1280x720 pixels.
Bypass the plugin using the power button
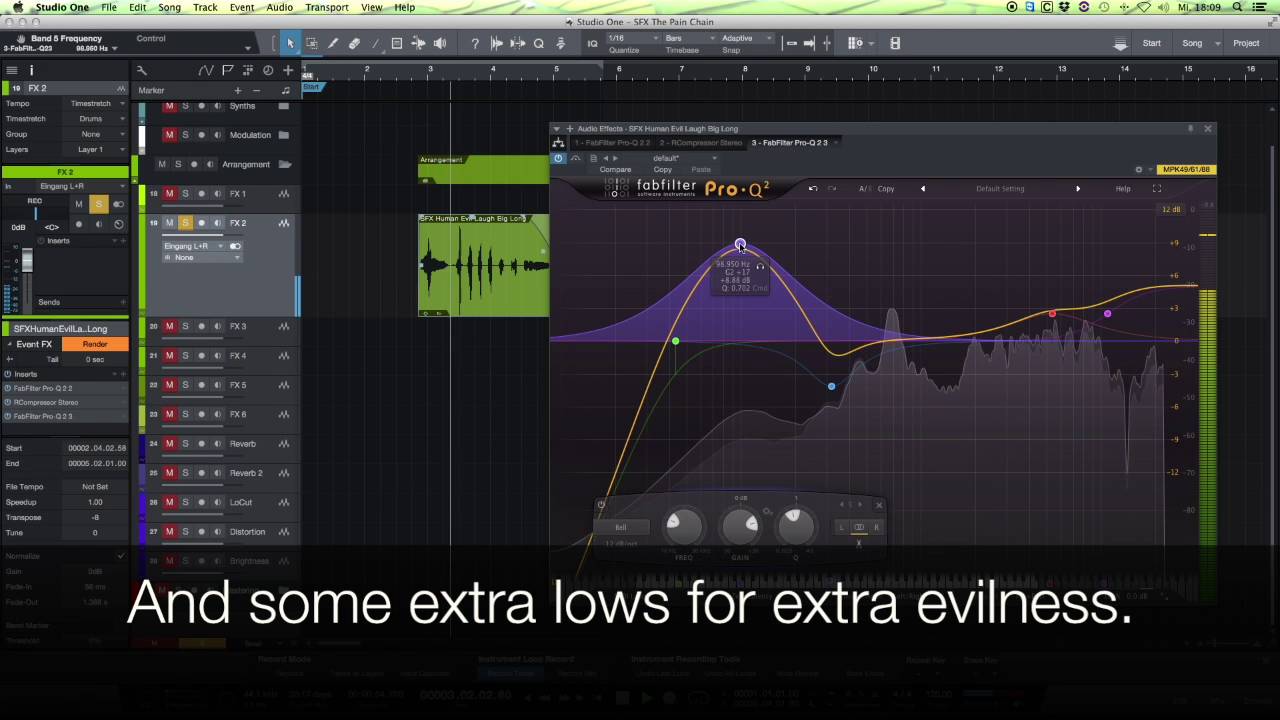tap(558, 158)
